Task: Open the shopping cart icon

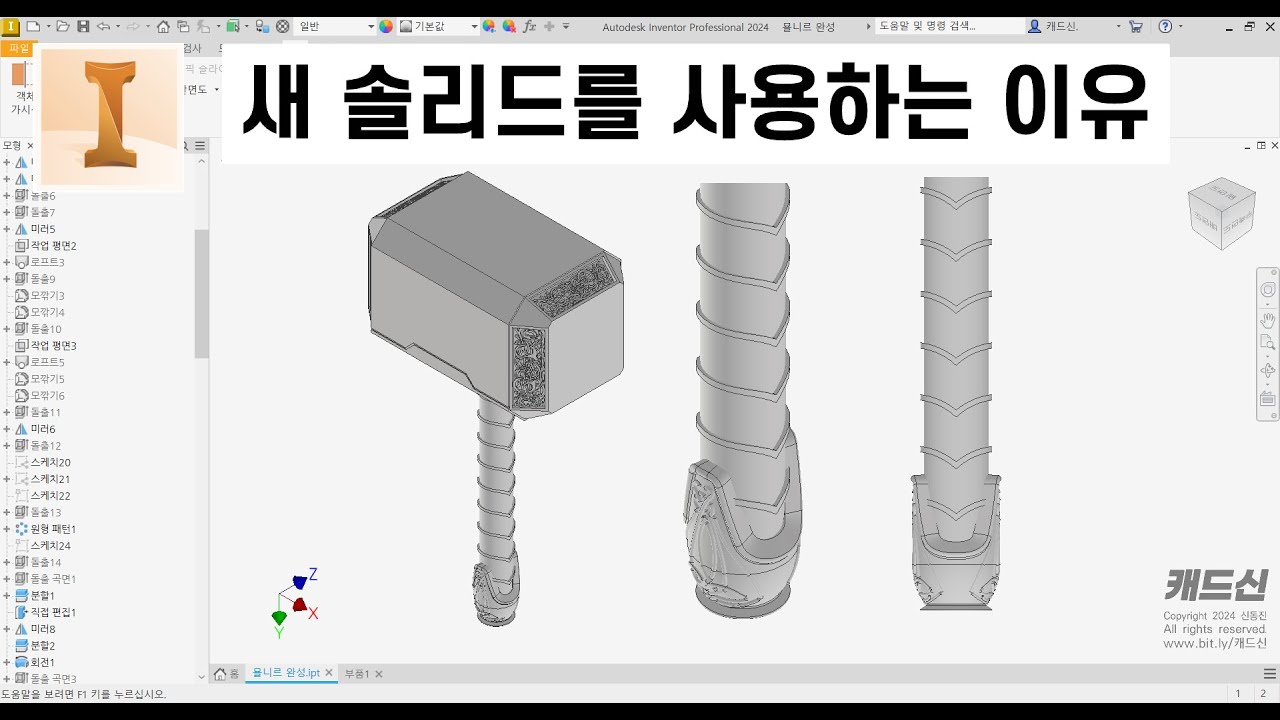Action: [1136, 27]
